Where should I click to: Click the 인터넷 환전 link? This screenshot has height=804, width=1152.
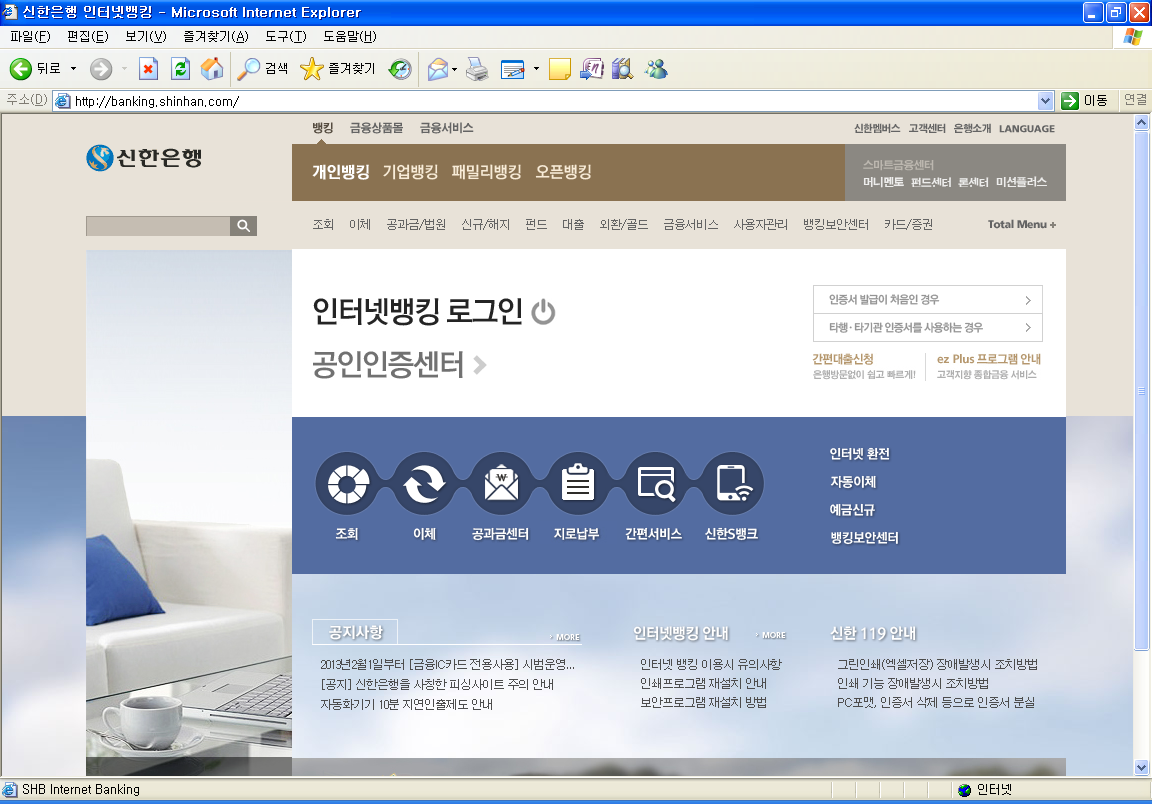[860, 453]
